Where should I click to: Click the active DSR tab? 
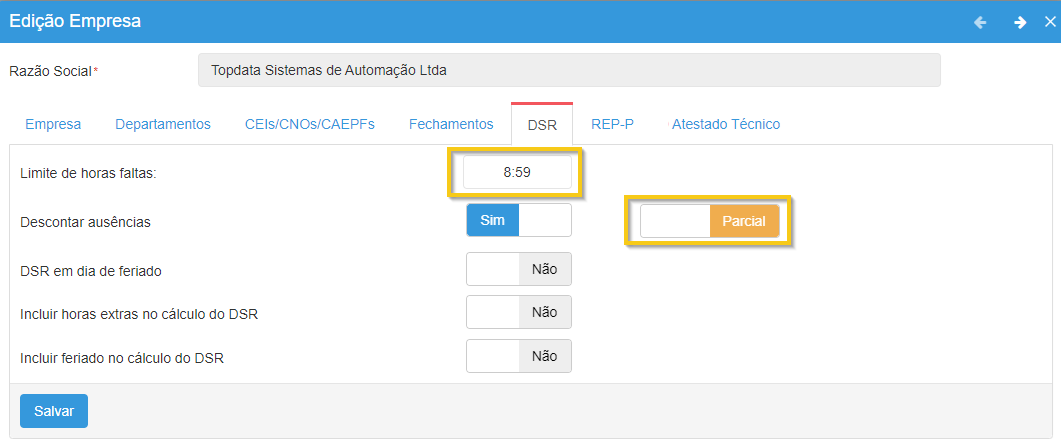542,125
